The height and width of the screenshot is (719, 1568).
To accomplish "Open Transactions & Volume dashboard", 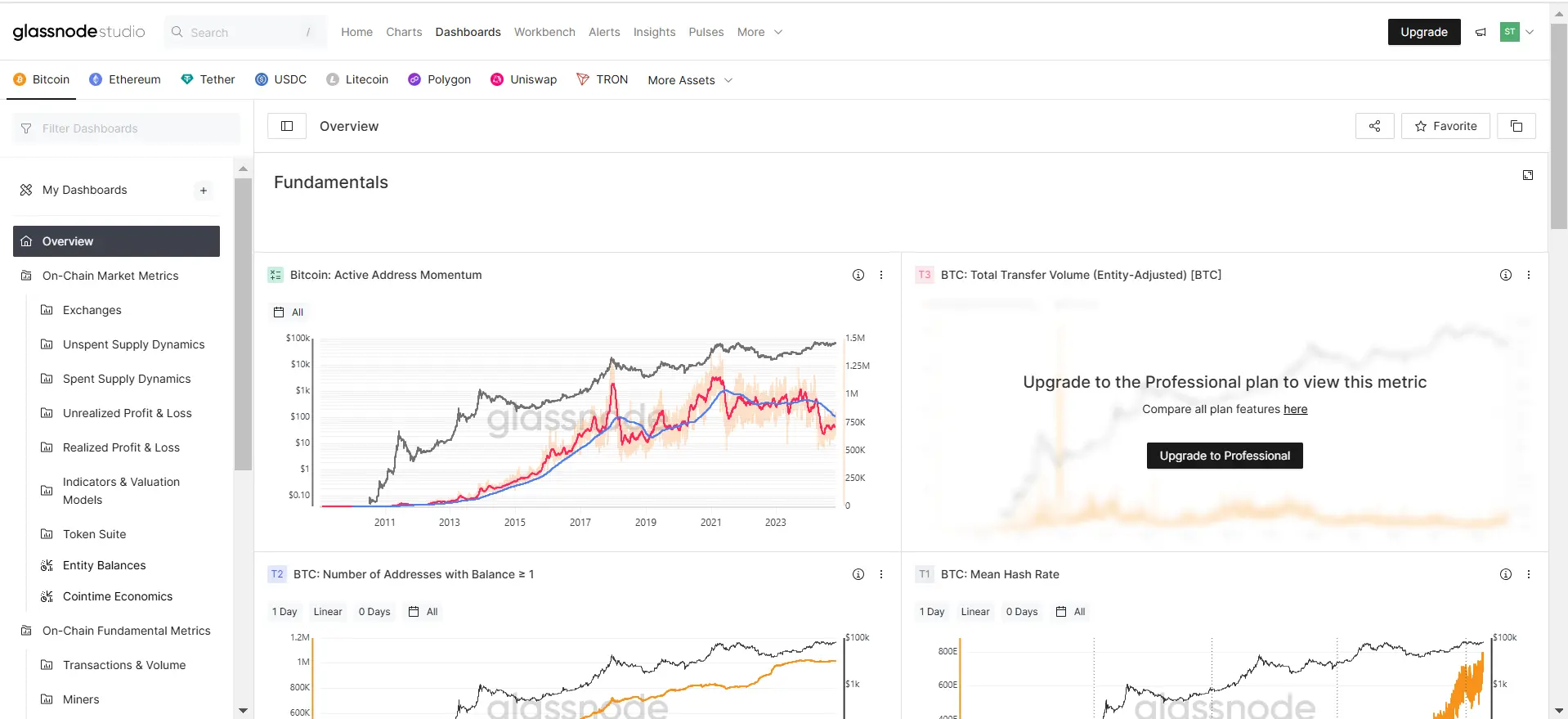I will point(124,665).
